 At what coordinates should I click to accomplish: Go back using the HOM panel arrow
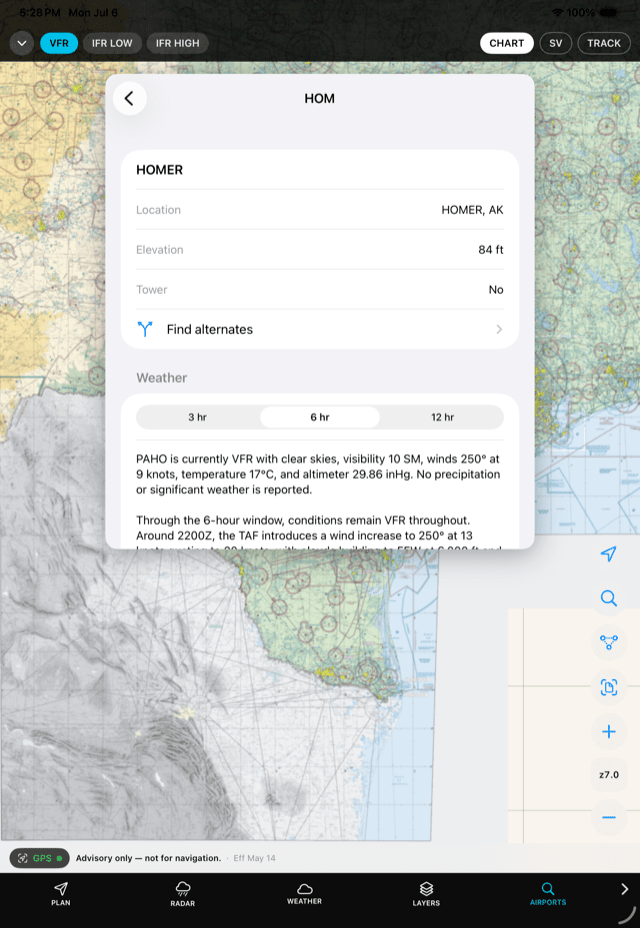pos(130,98)
